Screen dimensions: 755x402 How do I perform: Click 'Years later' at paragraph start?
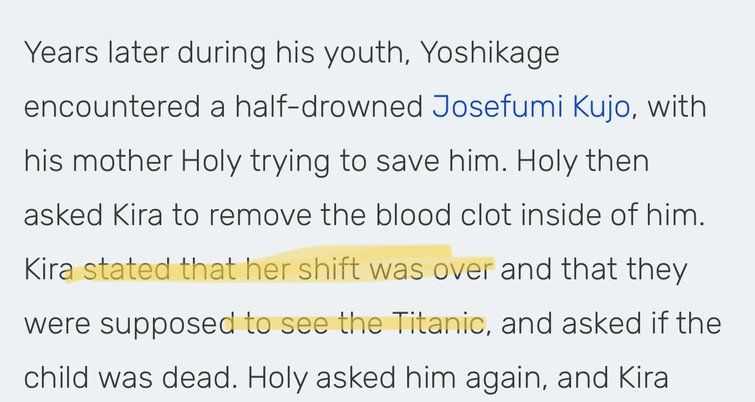click(83, 54)
